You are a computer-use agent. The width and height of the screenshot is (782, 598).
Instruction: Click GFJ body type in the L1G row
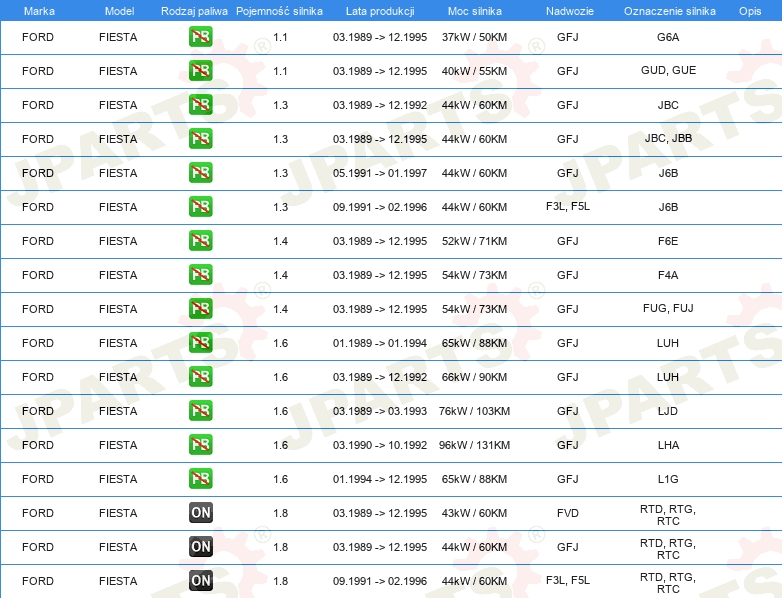[568, 479]
